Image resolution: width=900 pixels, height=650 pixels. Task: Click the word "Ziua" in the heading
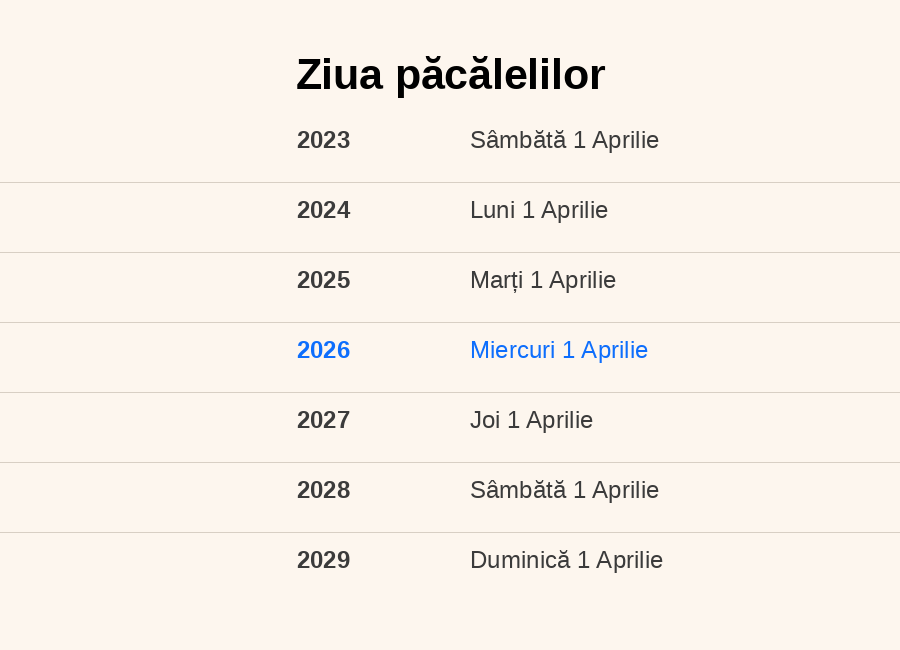coord(339,75)
